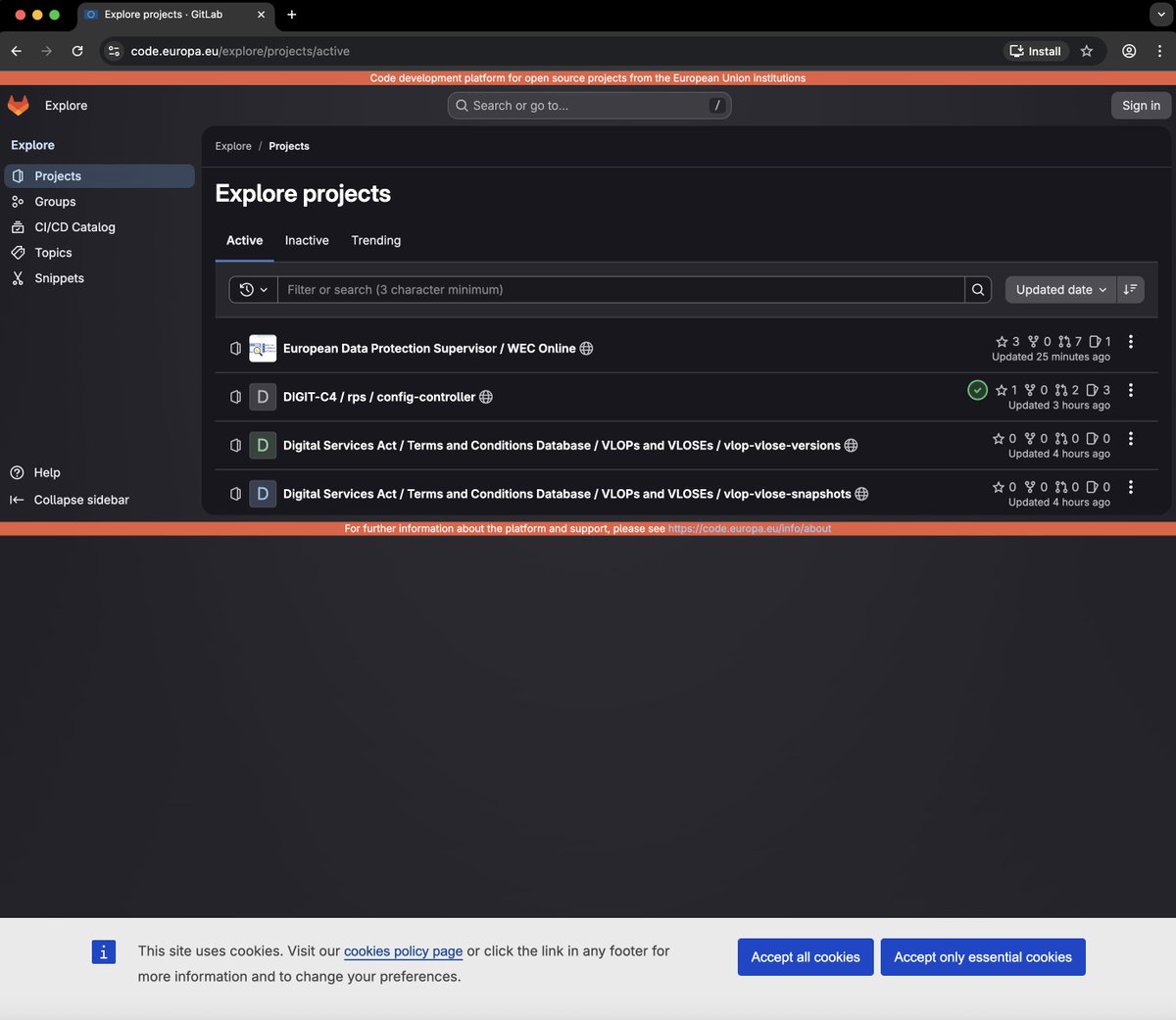The image size is (1176, 1020).
Task: Click the WEC Online project avatar
Action: click(263, 348)
